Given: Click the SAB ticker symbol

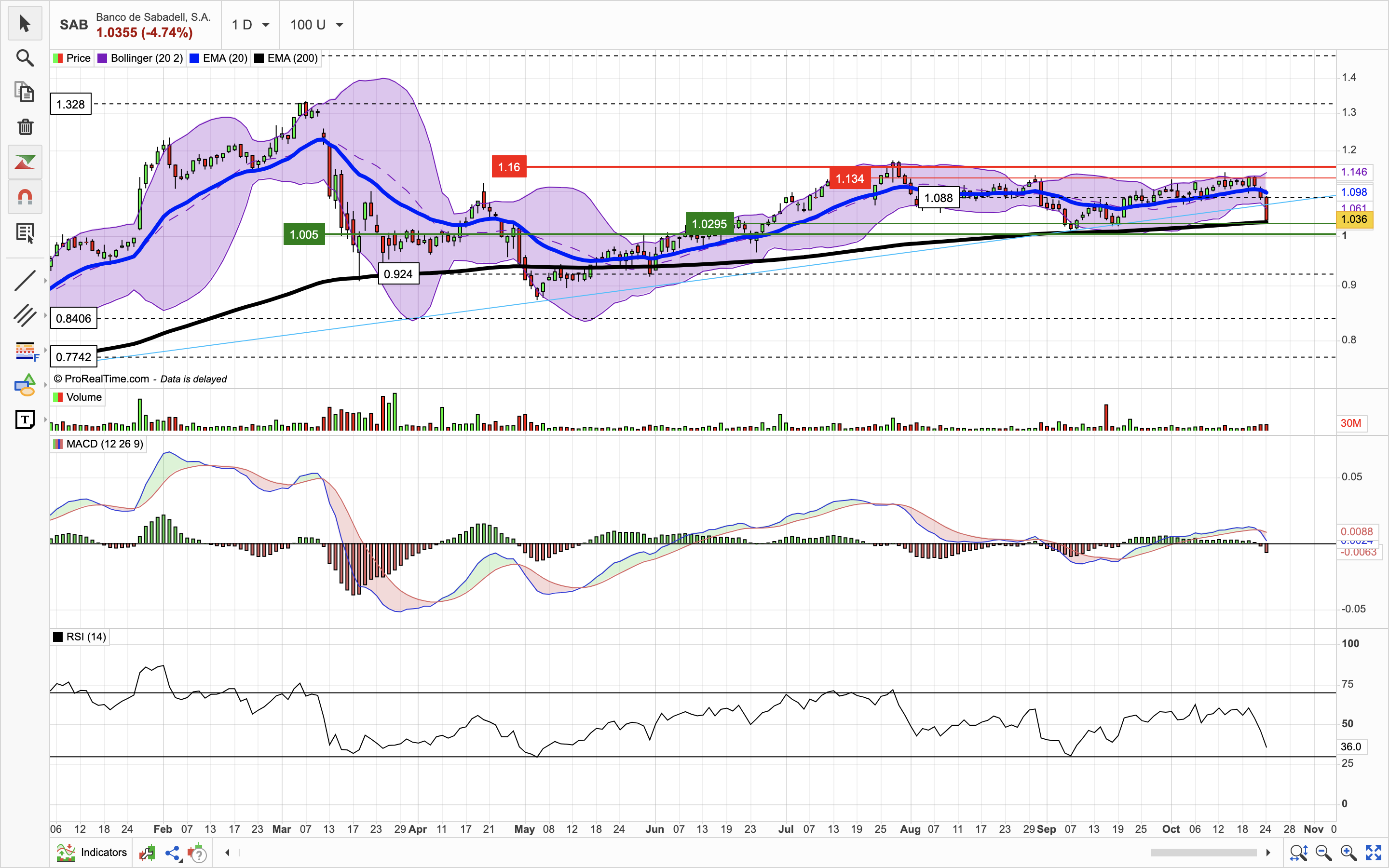Looking at the screenshot, I should point(73,25).
